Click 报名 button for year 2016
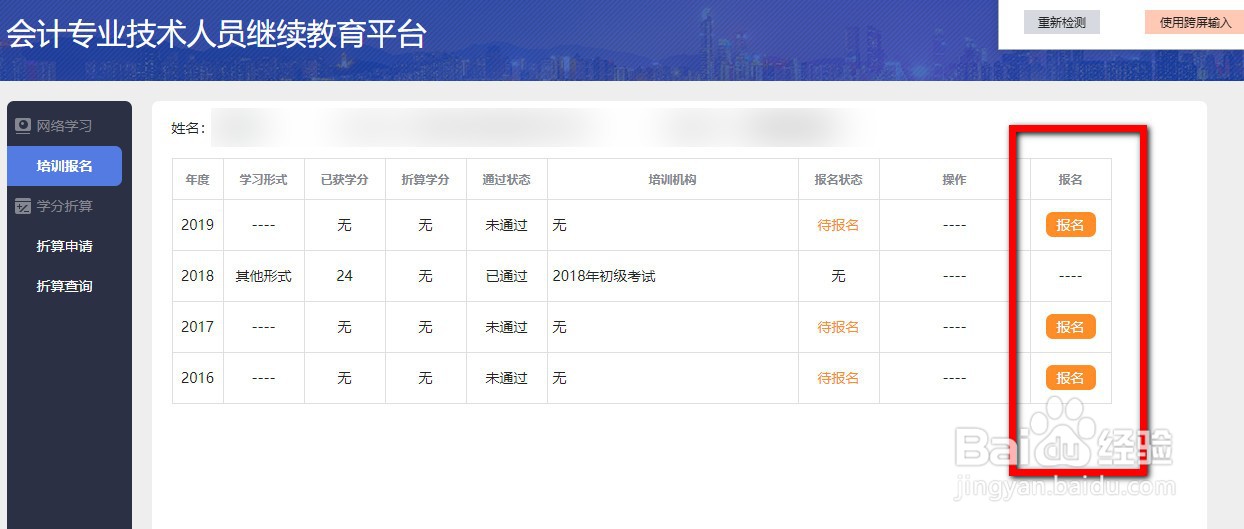The width and height of the screenshot is (1244, 529). (x=1070, y=378)
